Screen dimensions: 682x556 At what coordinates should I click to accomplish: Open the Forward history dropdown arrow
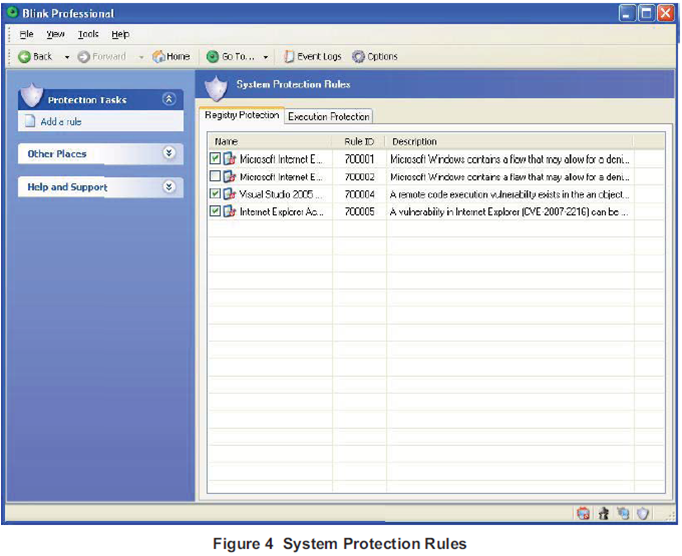click(141, 57)
